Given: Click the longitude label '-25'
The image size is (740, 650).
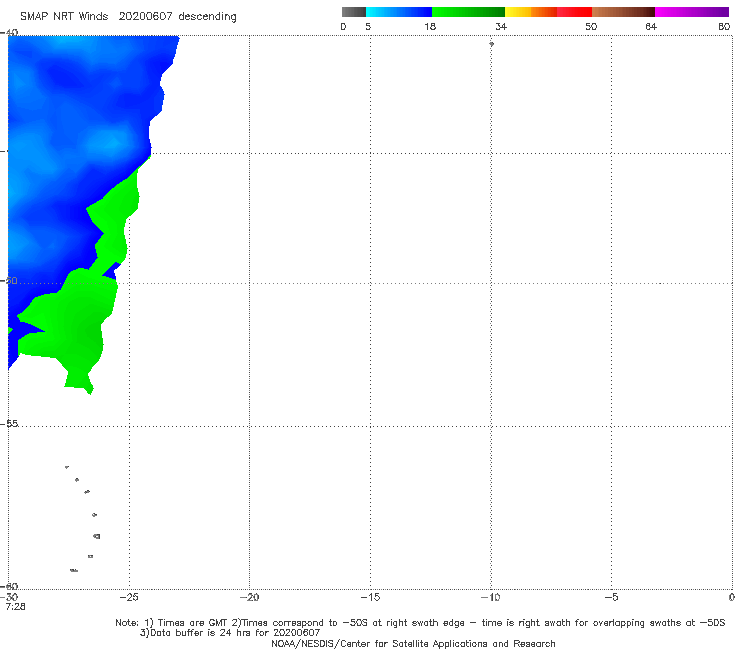Looking at the screenshot, I should pos(129,597).
